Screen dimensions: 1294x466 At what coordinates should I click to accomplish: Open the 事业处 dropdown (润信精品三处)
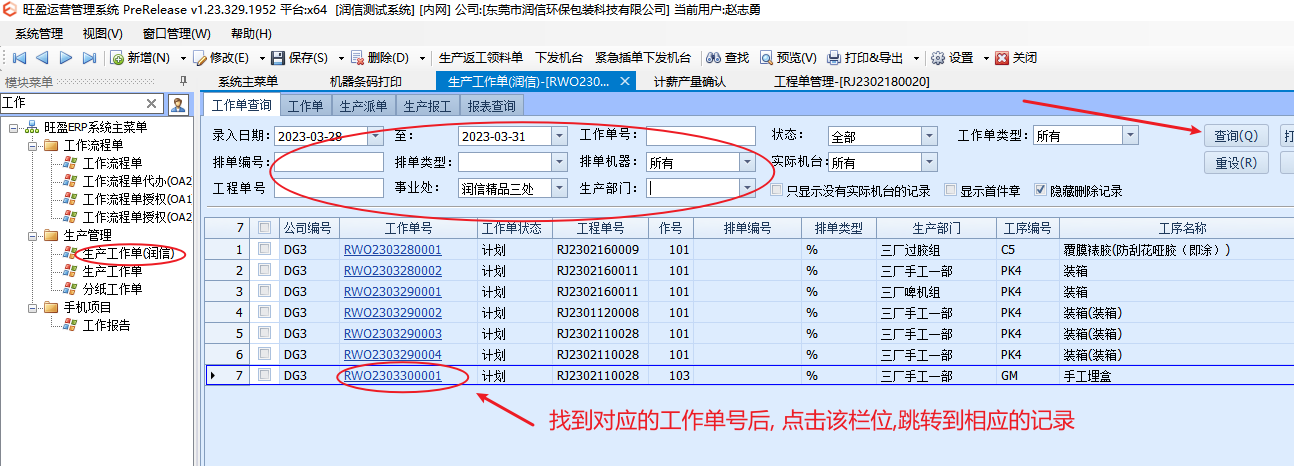[560, 188]
